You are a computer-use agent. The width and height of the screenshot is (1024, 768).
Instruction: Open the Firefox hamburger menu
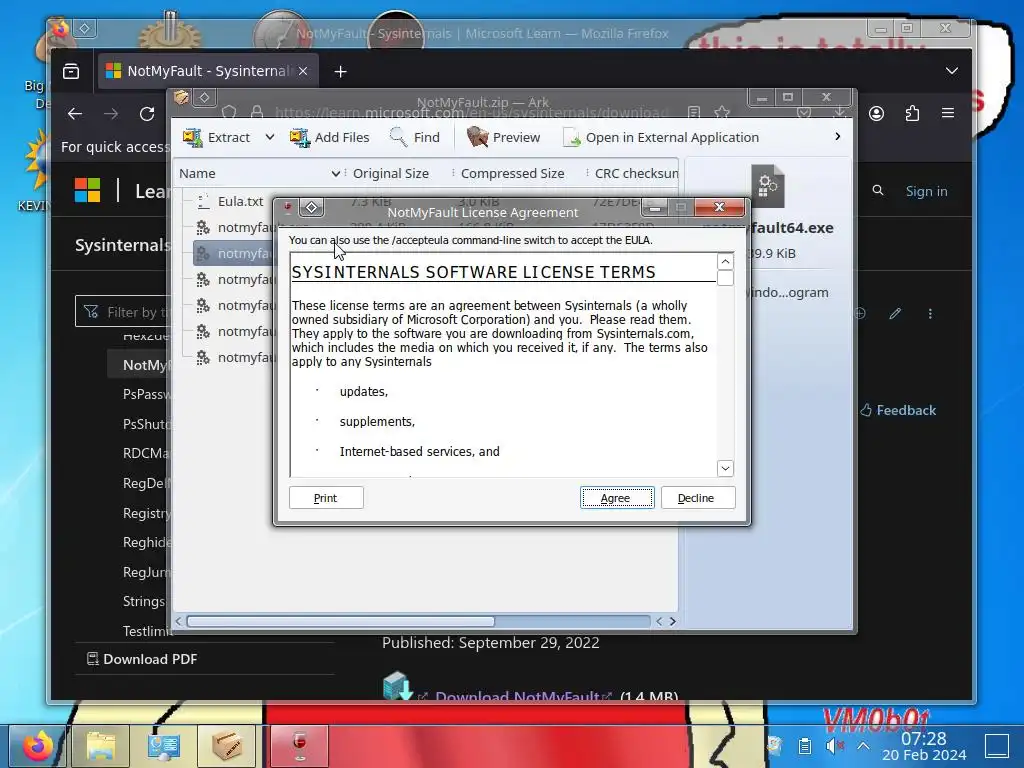[948, 113]
